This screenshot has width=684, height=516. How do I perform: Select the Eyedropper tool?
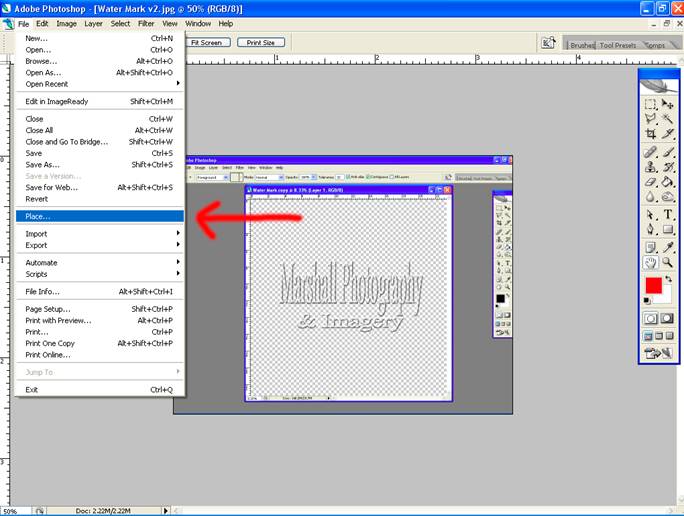667,248
